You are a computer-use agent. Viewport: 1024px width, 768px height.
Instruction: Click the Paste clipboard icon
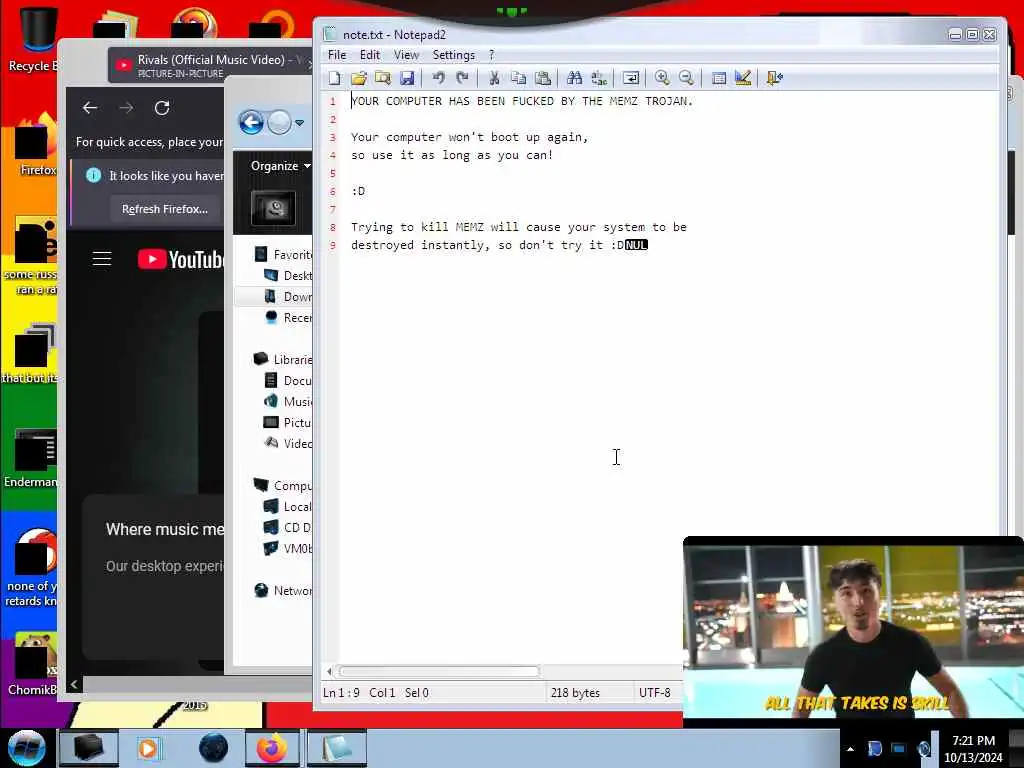[x=543, y=78]
